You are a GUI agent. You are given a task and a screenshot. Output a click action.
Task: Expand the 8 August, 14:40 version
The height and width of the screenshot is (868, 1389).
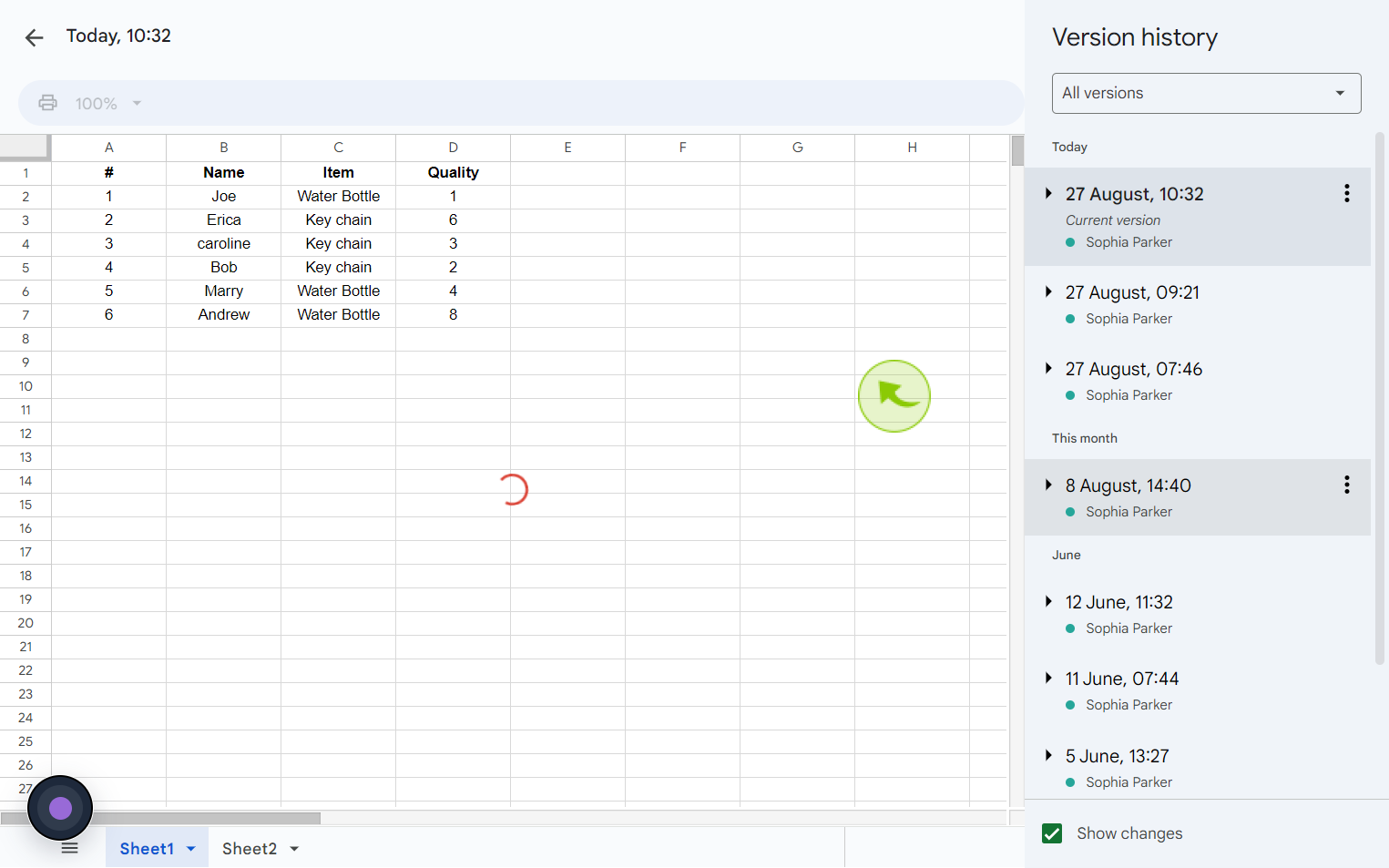1048,485
